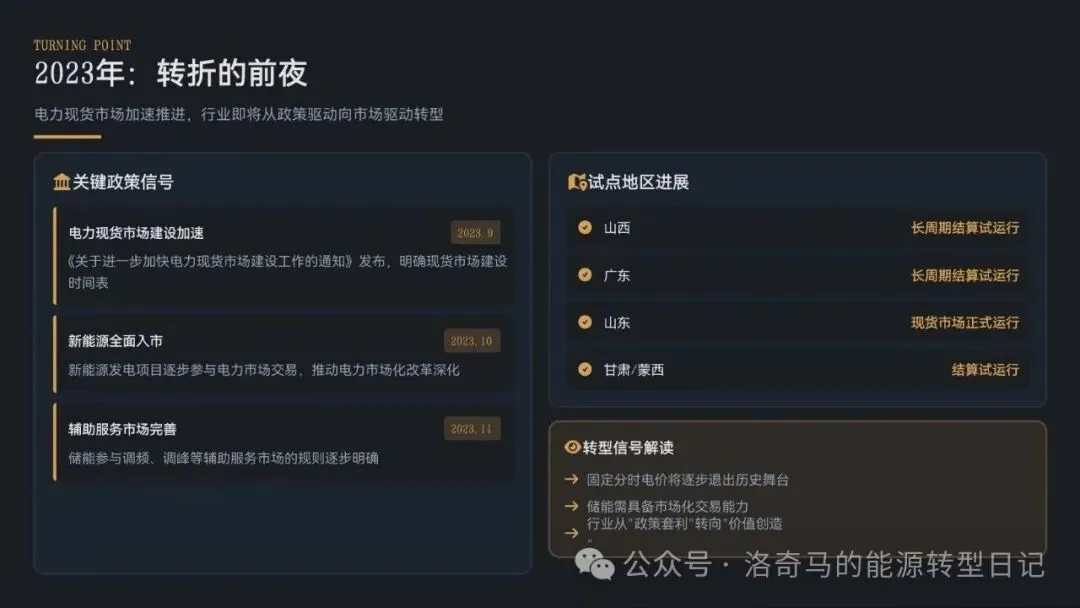Click the arrow before 储能需具备市场化交易能力

[x=571, y=506]
